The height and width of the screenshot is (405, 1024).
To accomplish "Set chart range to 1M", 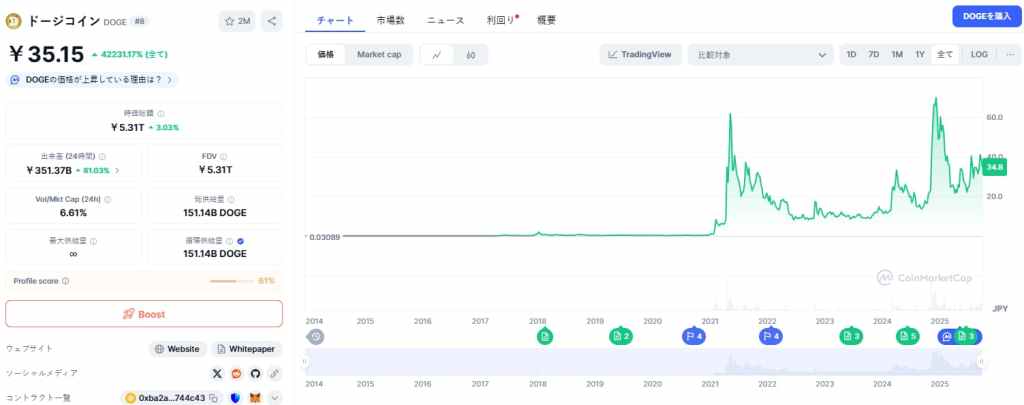I will [x=897, y=55].
